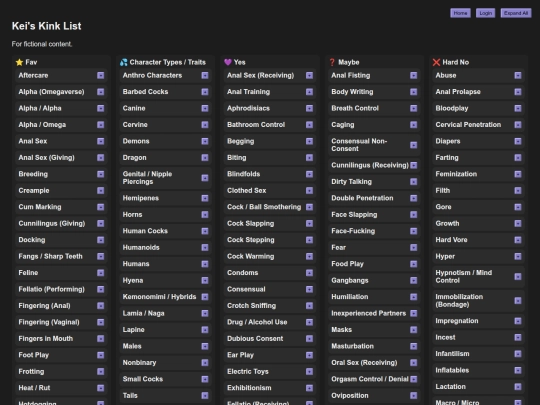Click the square icon beside Oviposition
The image size is (540, 405).
point(414,395)
